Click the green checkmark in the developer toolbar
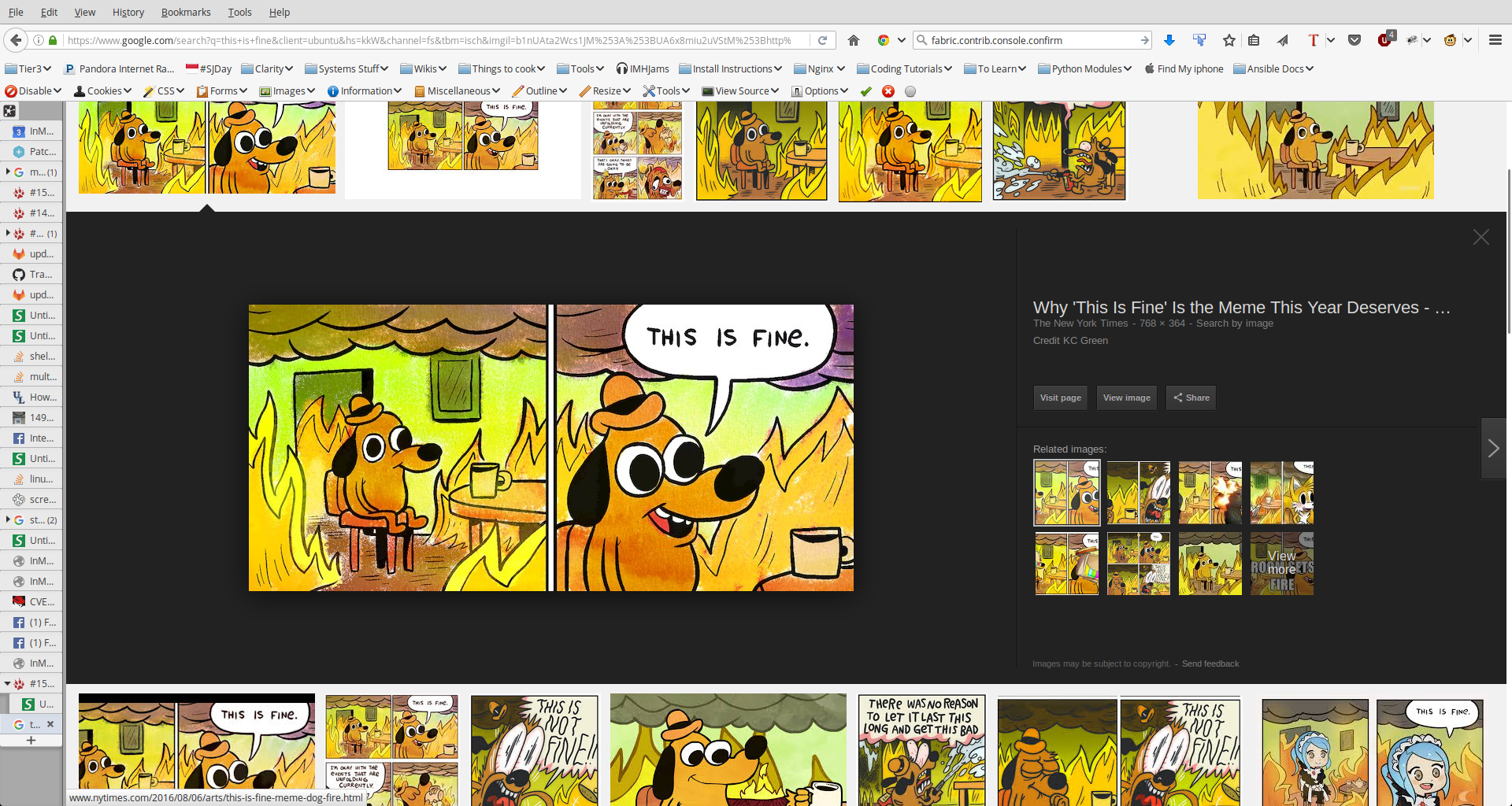 (x=866, y=91)
